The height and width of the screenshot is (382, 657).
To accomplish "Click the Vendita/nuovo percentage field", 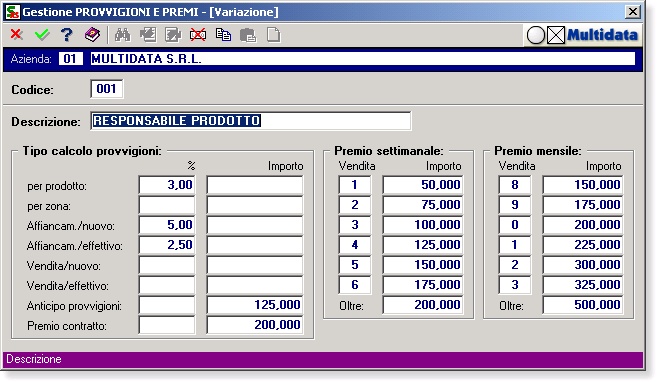I will click(x=167, y=265).
